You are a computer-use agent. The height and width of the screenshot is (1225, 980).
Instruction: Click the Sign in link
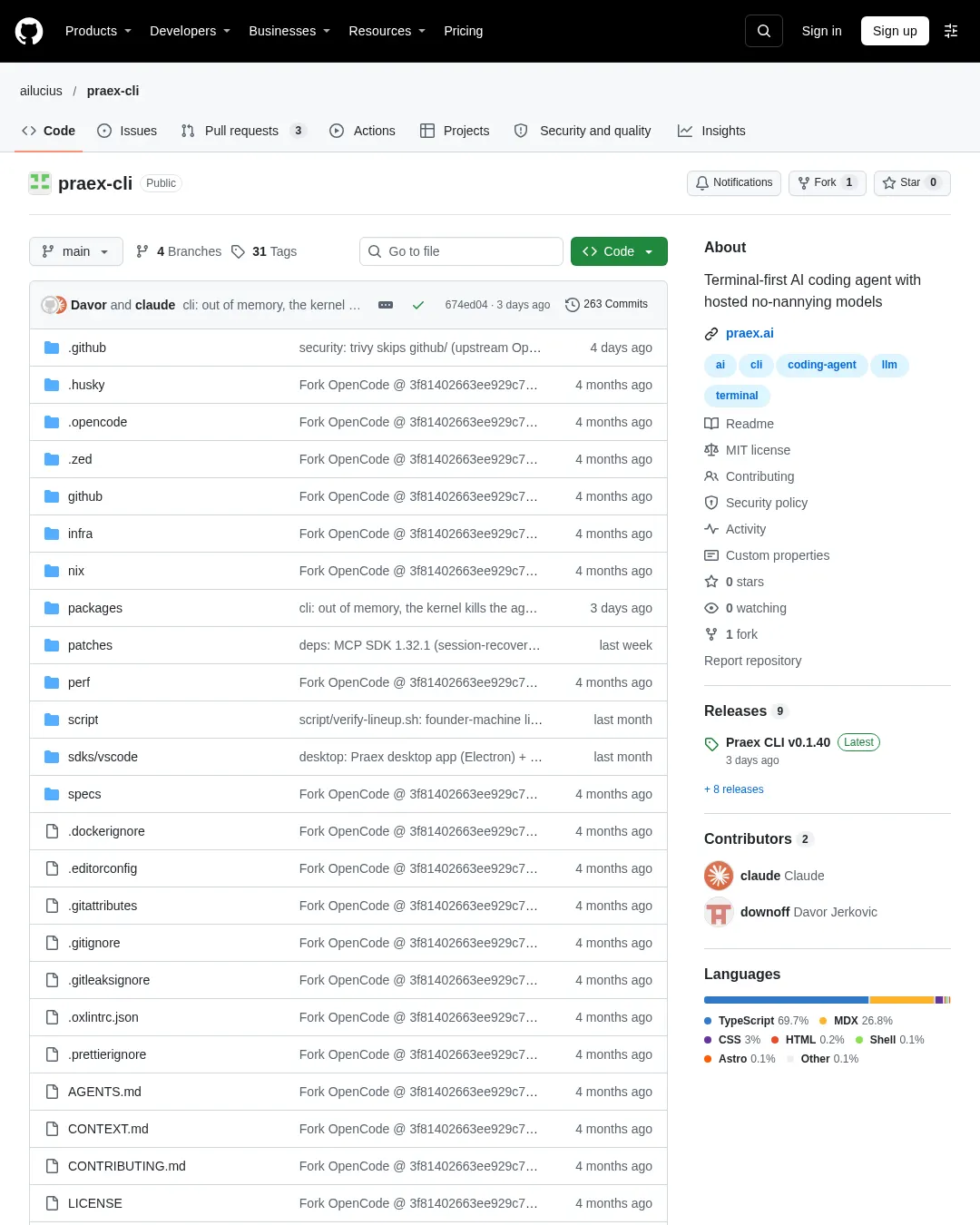[822, 31]
